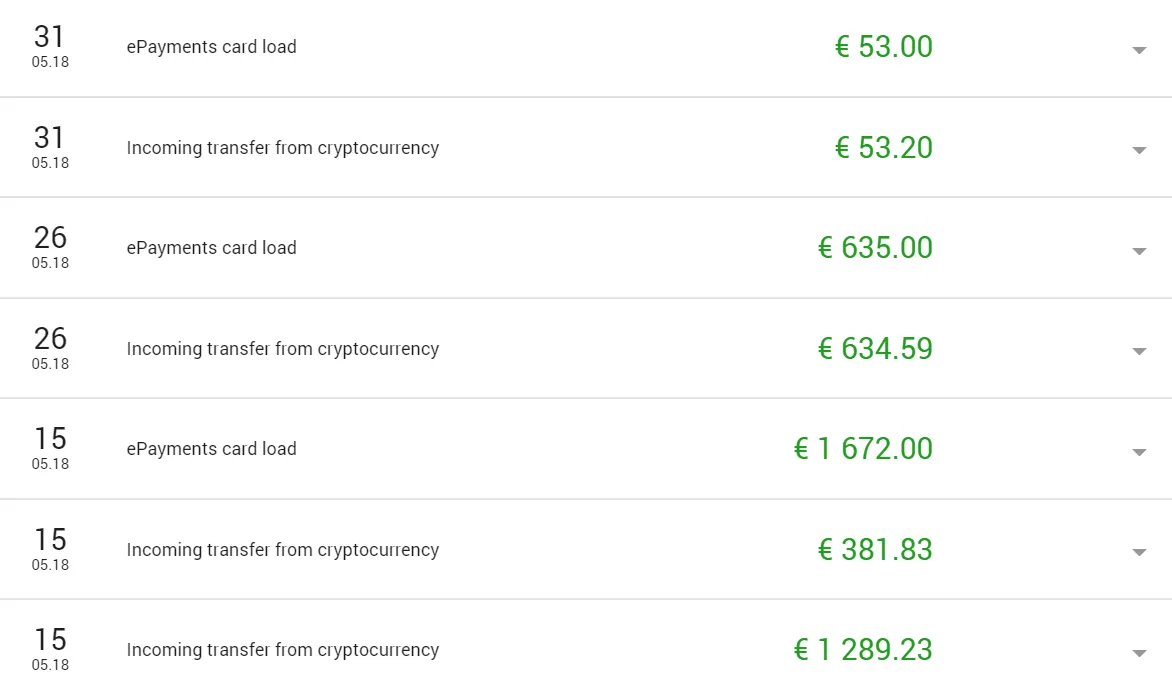Expand the € 1 289.23 transfer arrow
This screenshot has height=692, width=1172.
(x=1139, y=653)
